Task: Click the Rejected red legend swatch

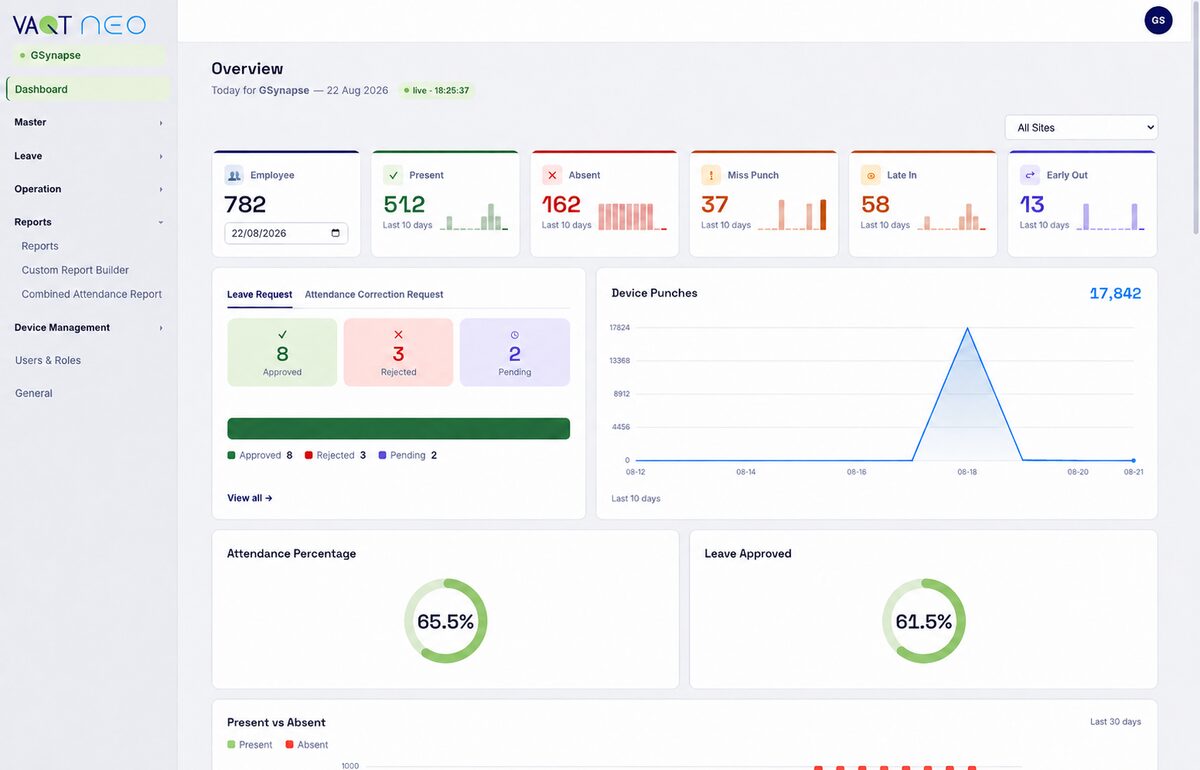Action: 309,455
